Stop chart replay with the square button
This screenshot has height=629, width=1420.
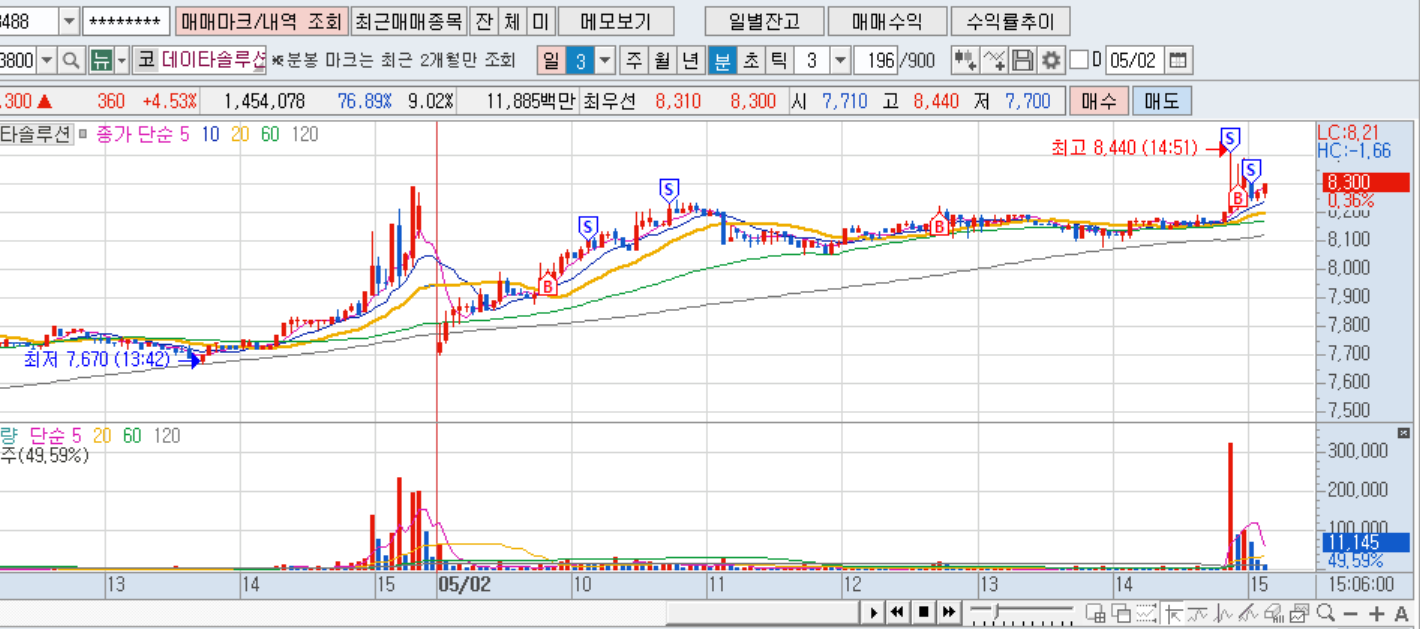click(924, 612)
